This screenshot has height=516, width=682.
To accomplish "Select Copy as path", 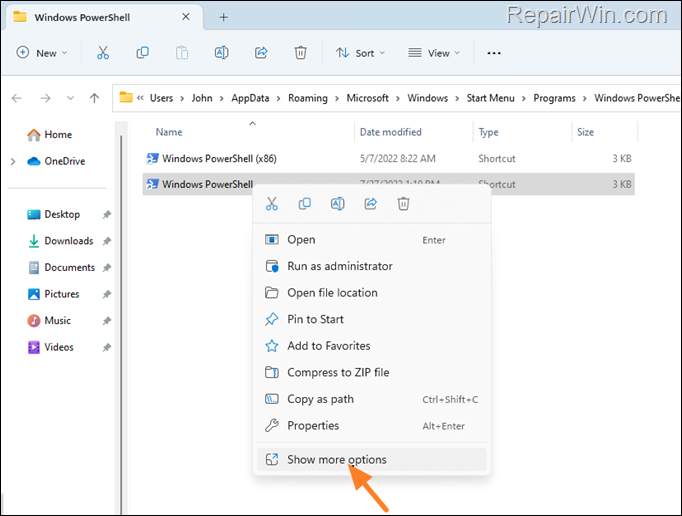I will click(x=372, y=399).
